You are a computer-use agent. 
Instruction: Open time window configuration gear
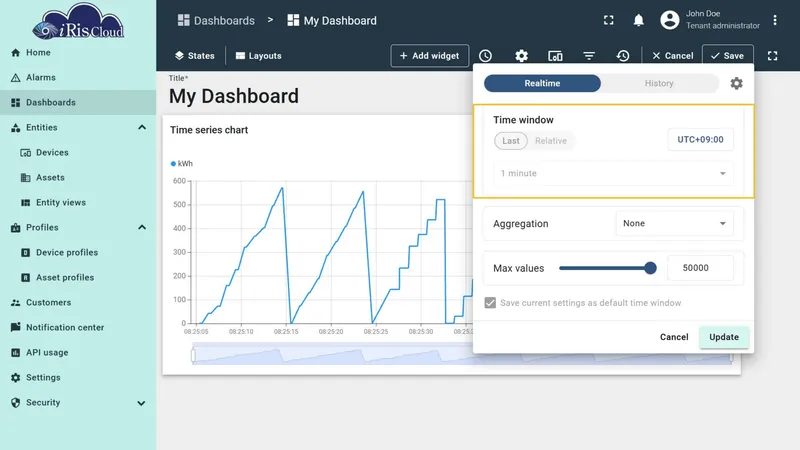coord(736,83)
